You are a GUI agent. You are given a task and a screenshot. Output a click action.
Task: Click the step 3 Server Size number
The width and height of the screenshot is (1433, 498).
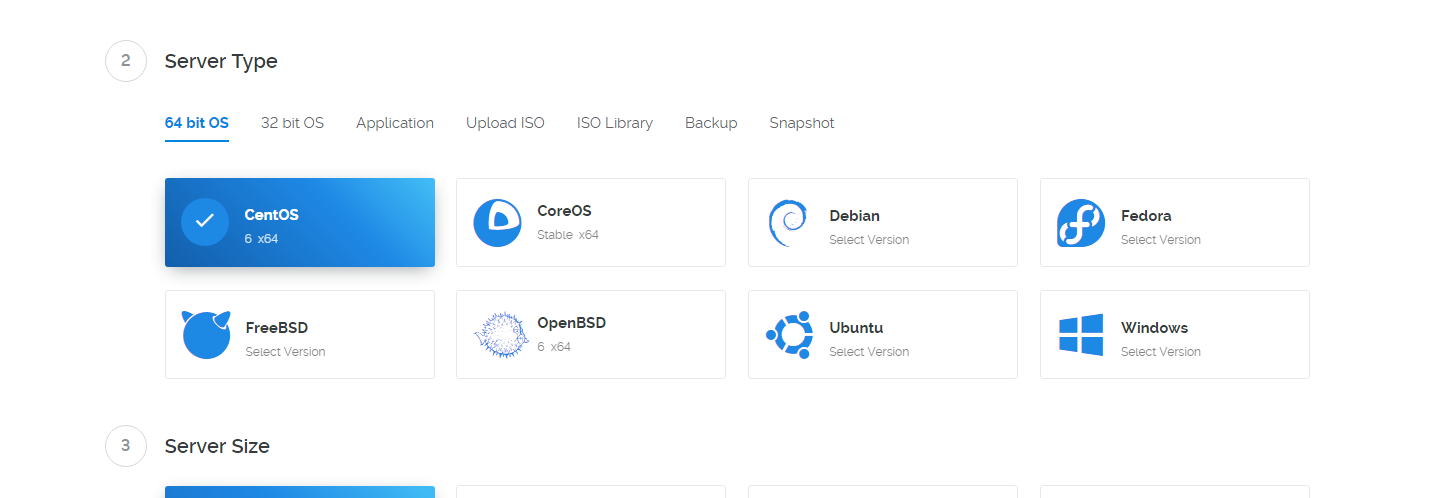126,445
